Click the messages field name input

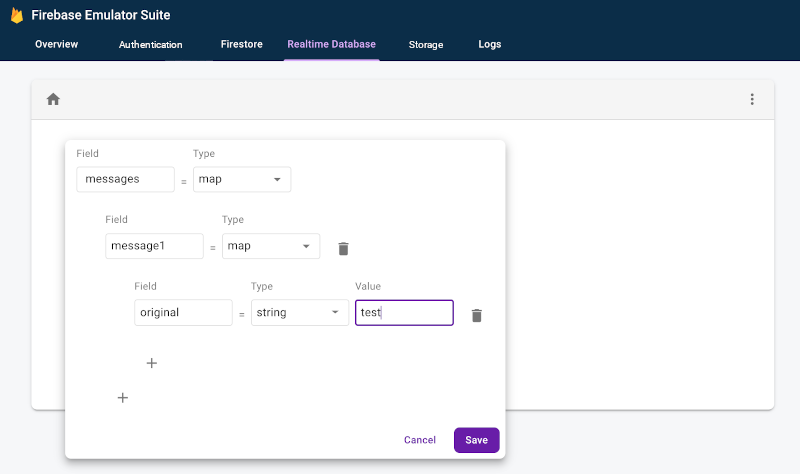126,179
